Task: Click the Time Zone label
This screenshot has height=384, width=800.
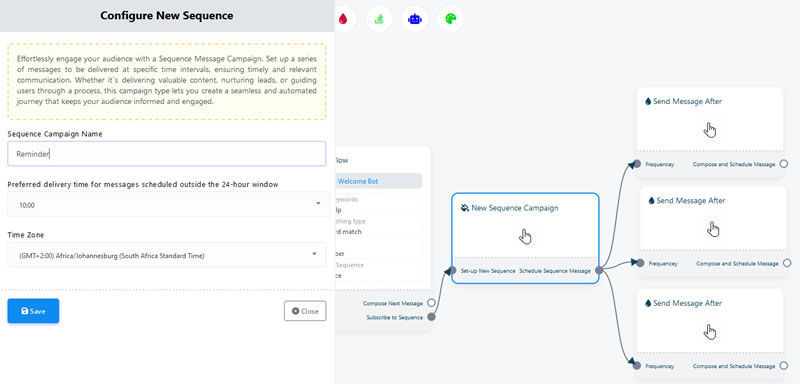Action: pyautogui.click(x=26, y=235)
